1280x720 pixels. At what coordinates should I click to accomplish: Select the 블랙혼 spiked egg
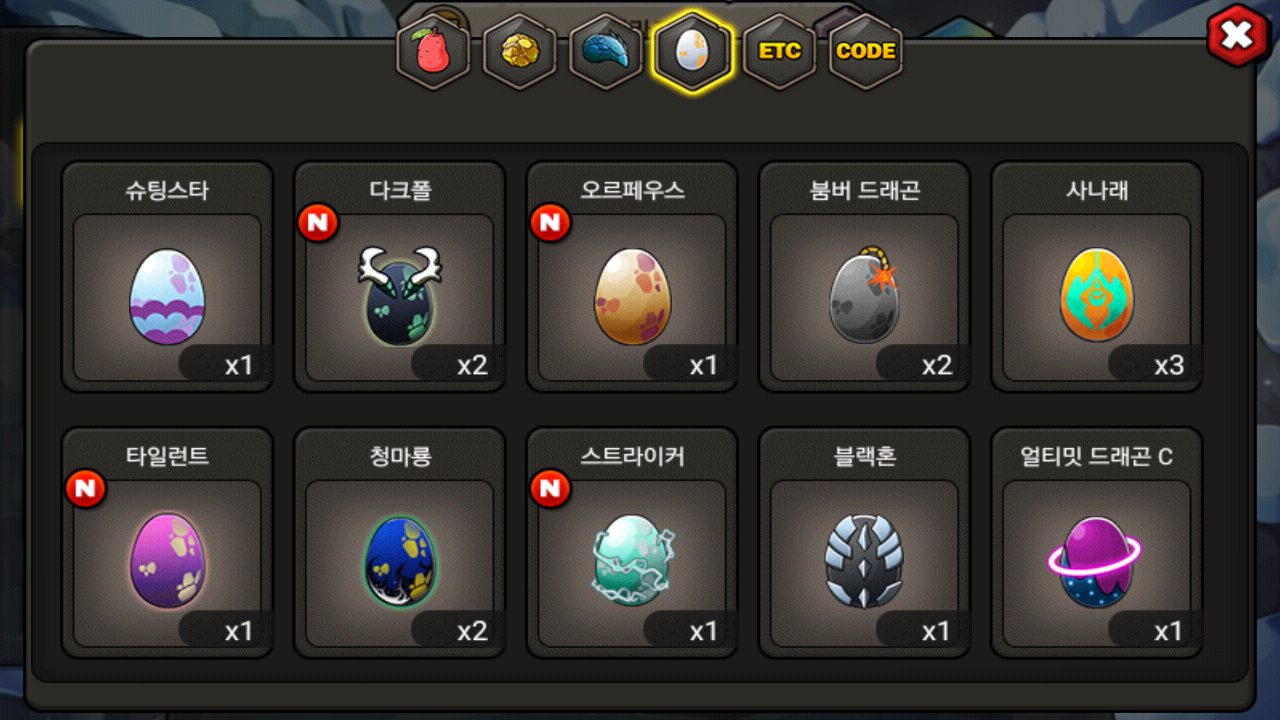tap(864, 543)
